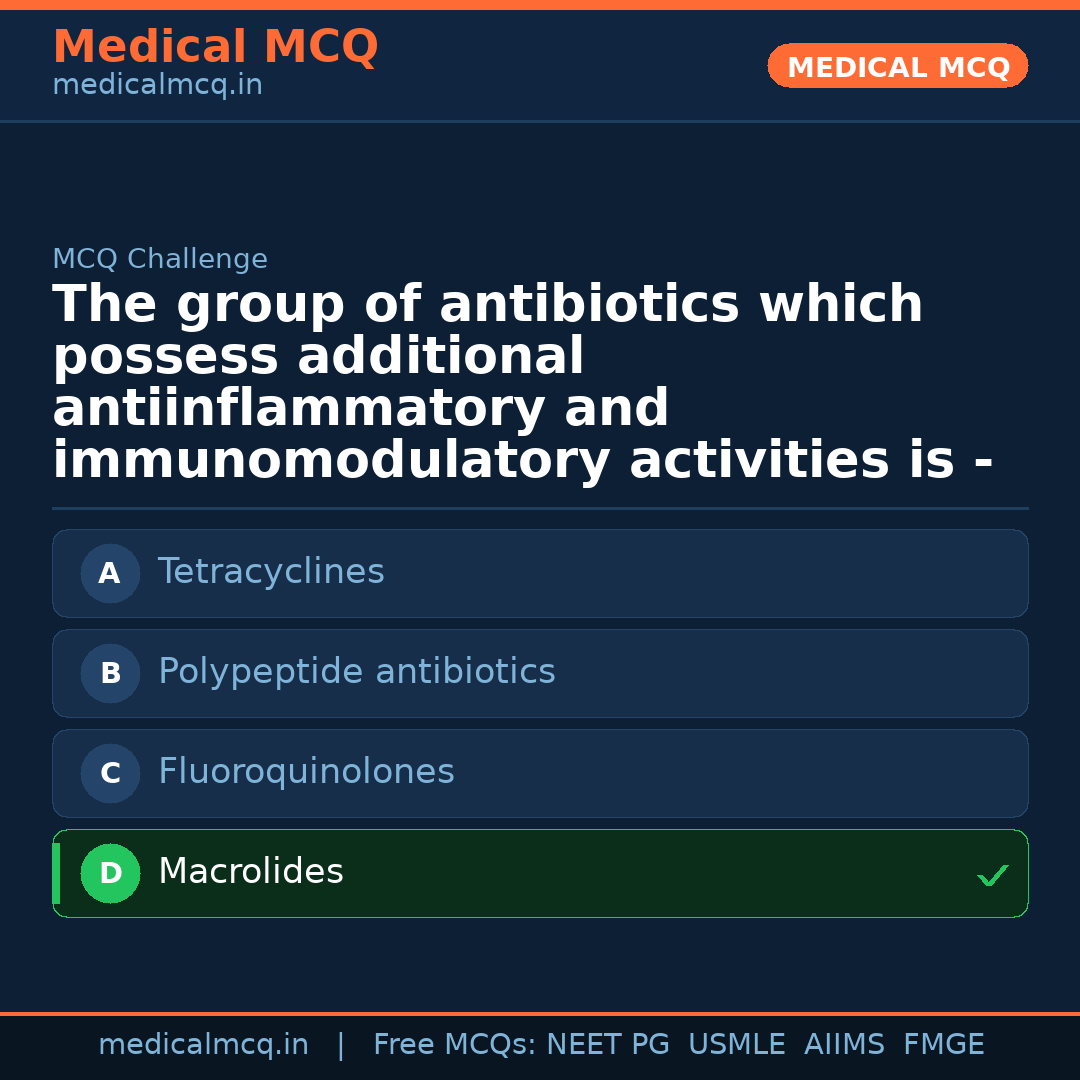
Task: Open the medicalmcq.in link in the footer
Action: [203, 1045]
